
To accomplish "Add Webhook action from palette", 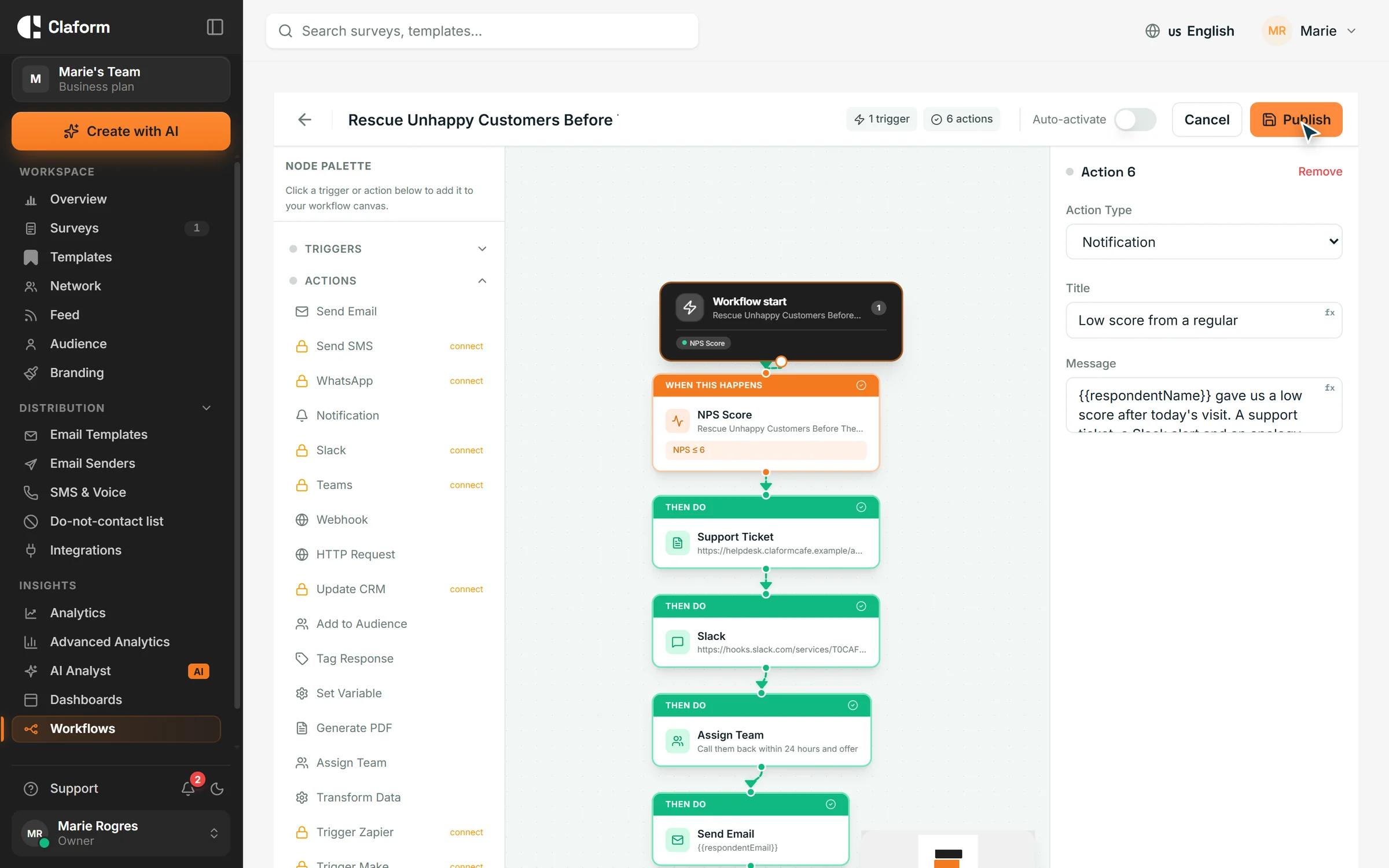I will pos(389,520).
